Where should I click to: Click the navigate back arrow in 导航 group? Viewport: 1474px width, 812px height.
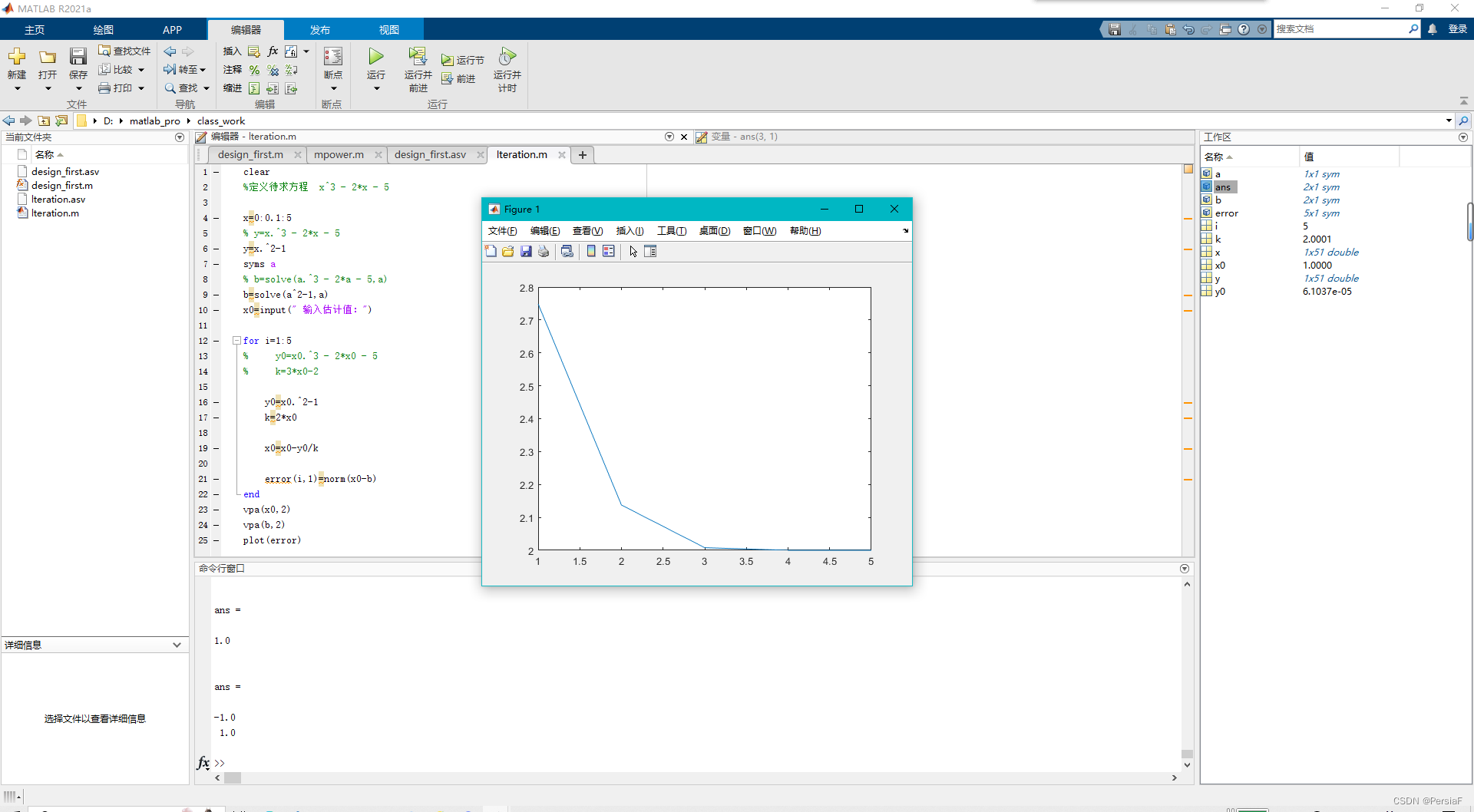[170, 51]
